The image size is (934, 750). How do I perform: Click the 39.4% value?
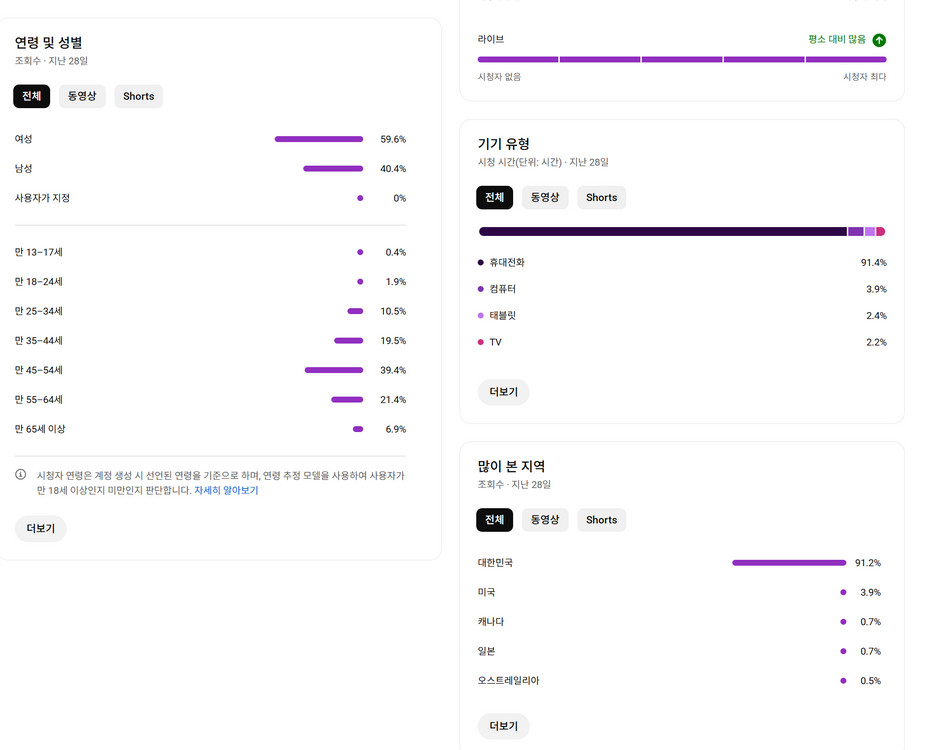point(393,370)
